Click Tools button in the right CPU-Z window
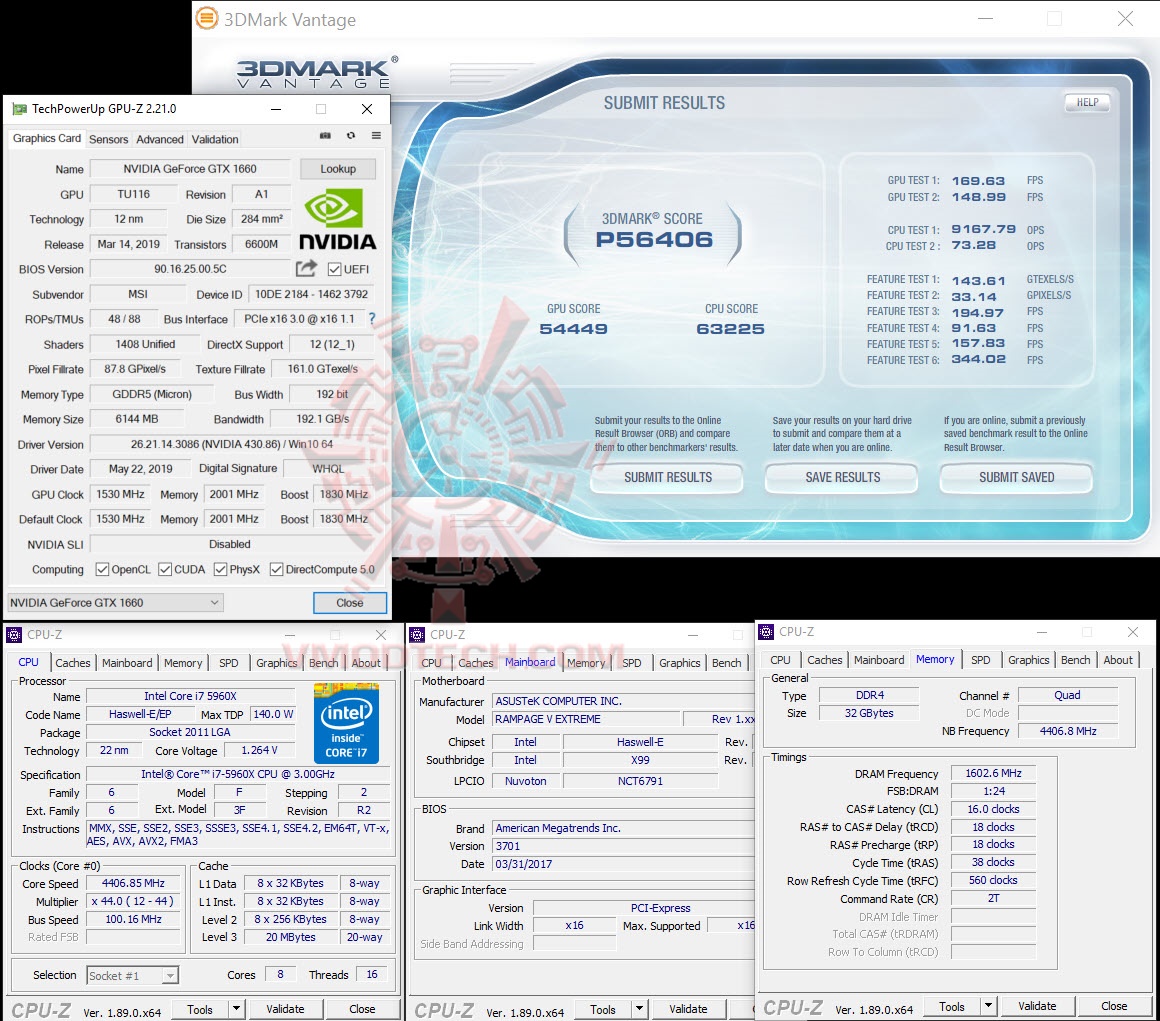1160x1021 pixels. tap(952, 1005)
